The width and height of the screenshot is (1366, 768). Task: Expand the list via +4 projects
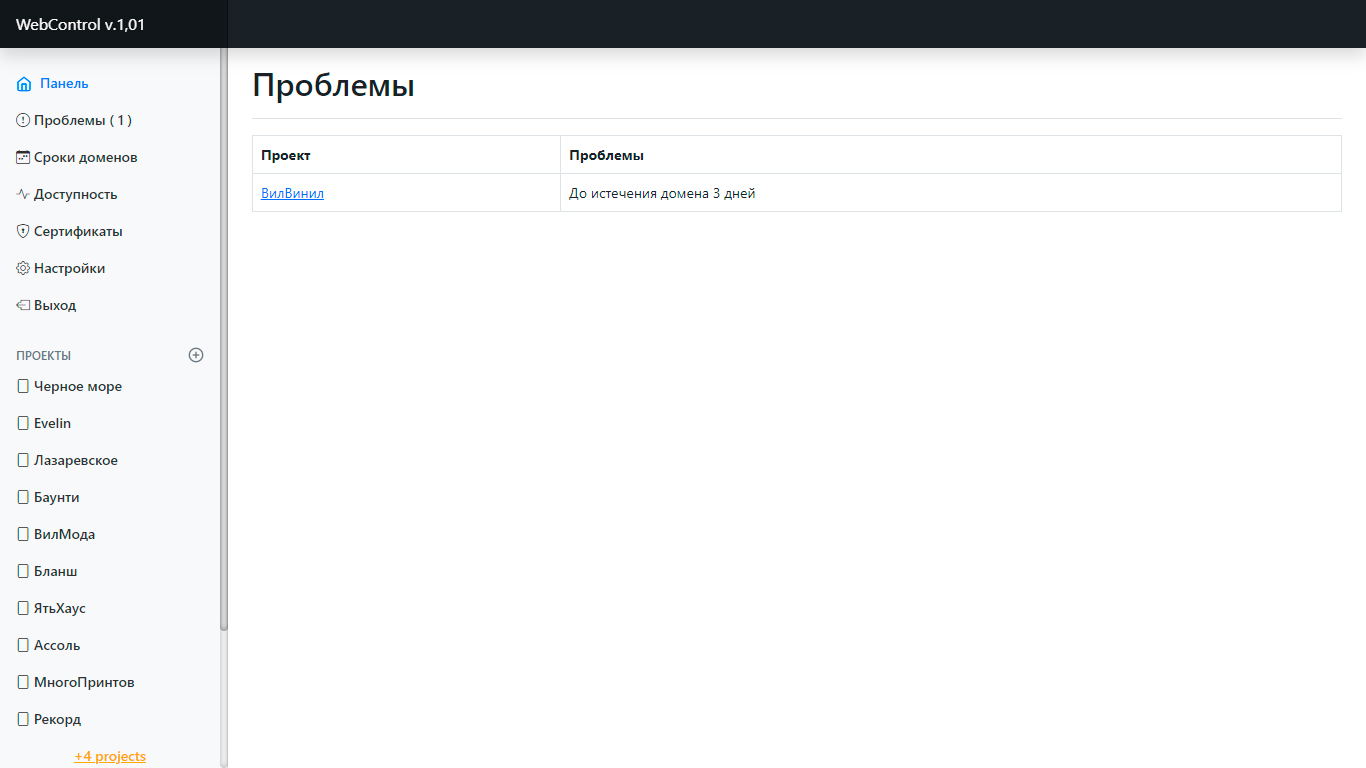click(110, 756)
